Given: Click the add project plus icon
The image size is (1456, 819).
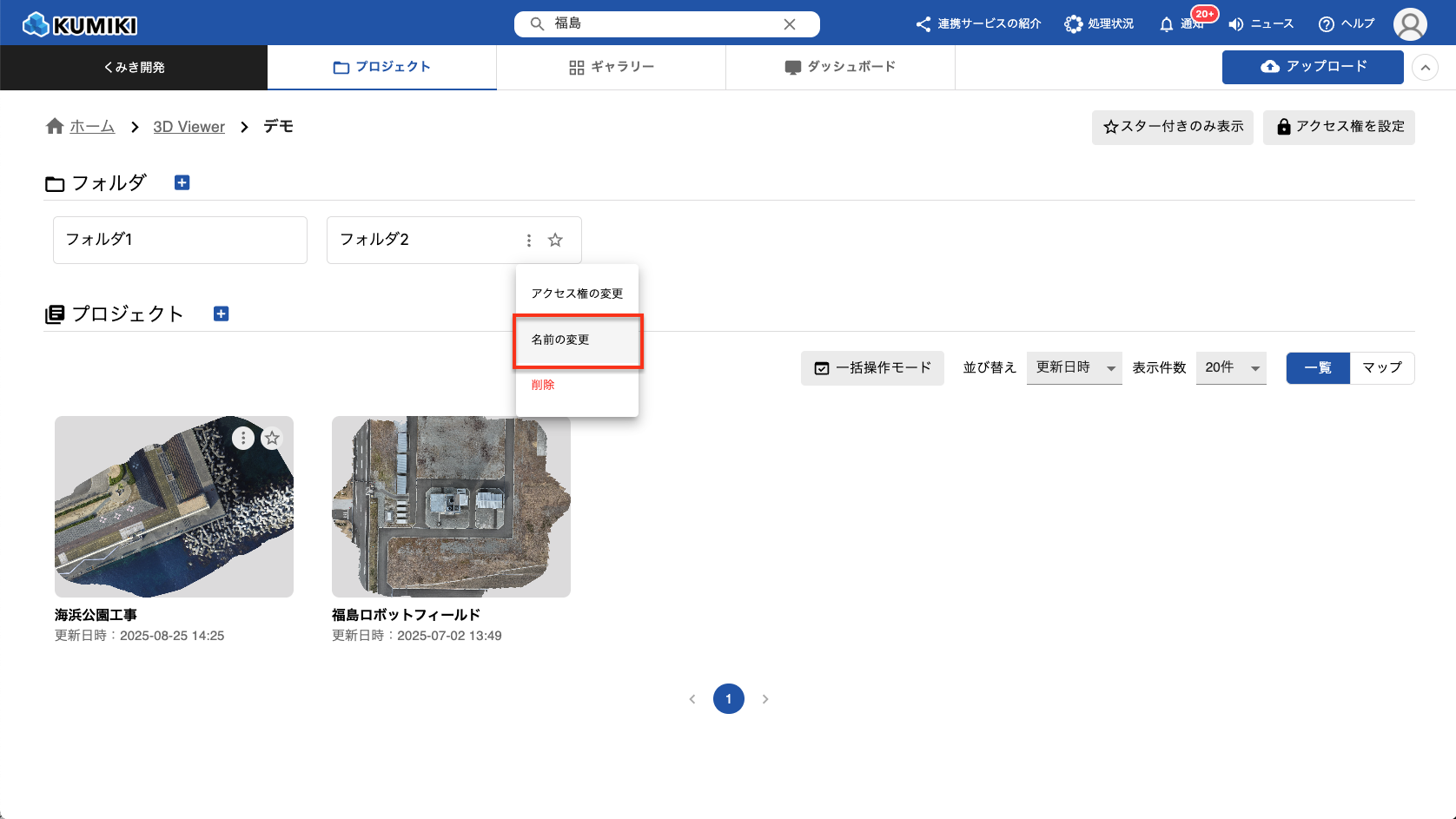Looking at the screenshot, I should pos(221,314).
